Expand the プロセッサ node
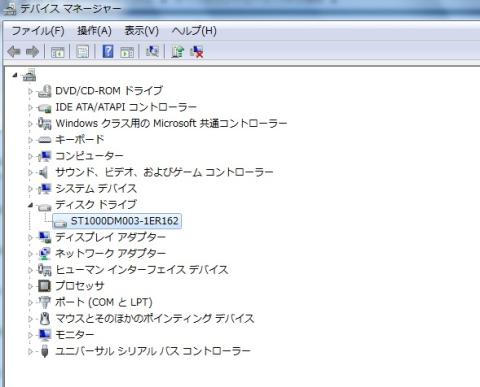This screenshot has height=387, width=480. [x=30, y=286]
